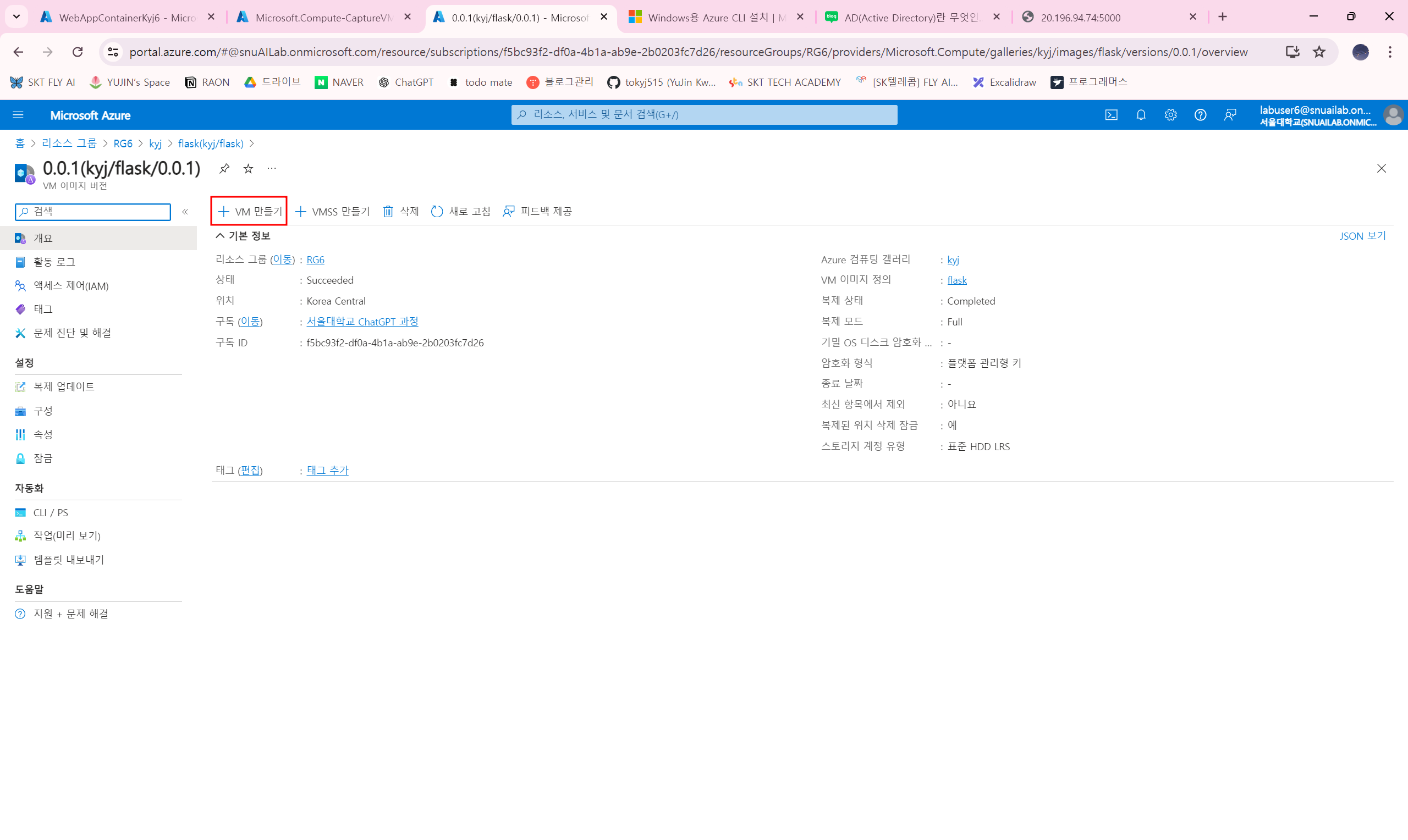Open the more options ellipsis
Screen dimensions: 1408x840
(272, 168)
